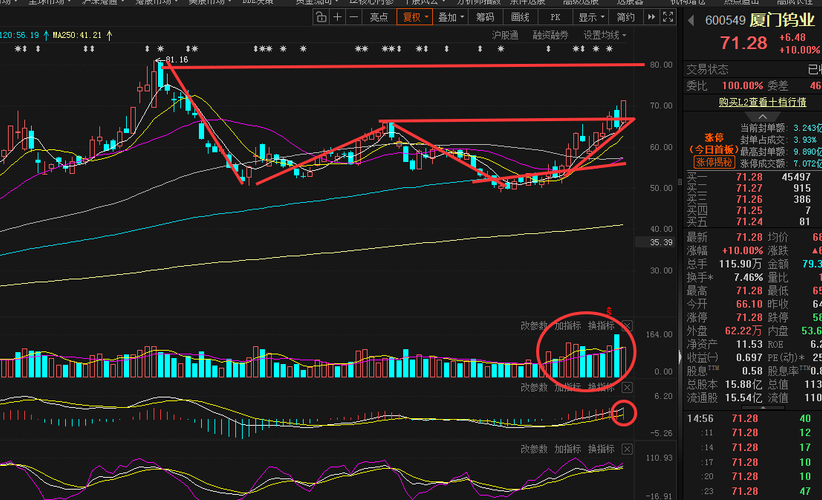
Task: Close the MACD indicator panel
Action: click(x=627, y=387)
